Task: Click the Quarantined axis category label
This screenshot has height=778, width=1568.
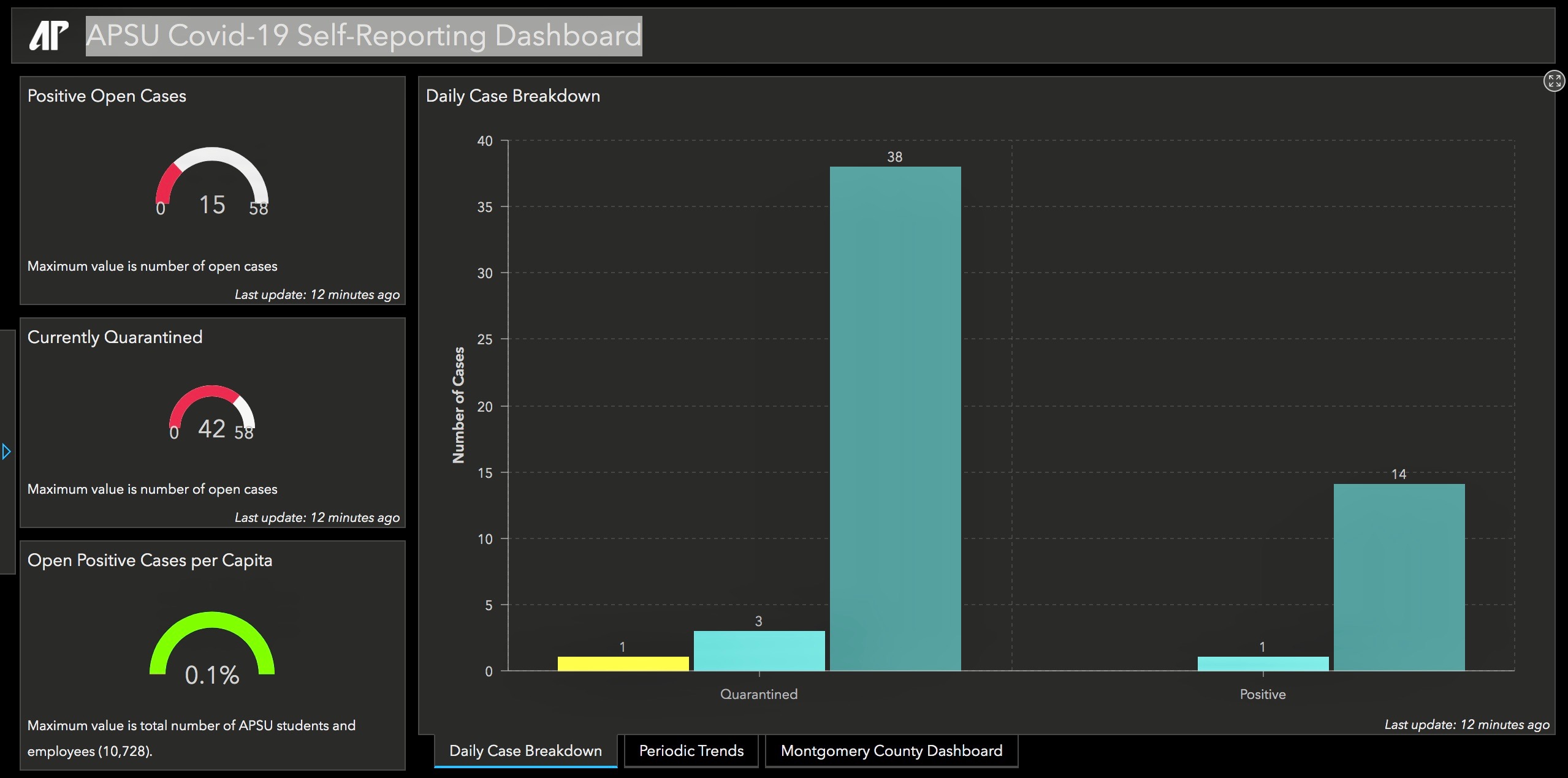Action: pos(758,694)
